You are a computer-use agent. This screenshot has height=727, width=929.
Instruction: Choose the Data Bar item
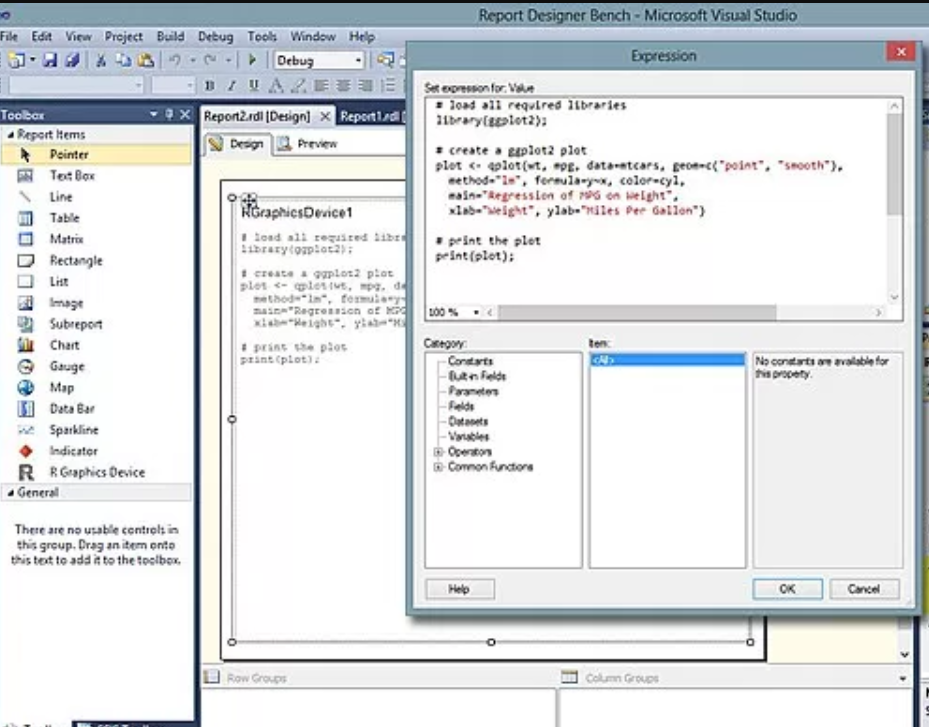click(96, 409)
